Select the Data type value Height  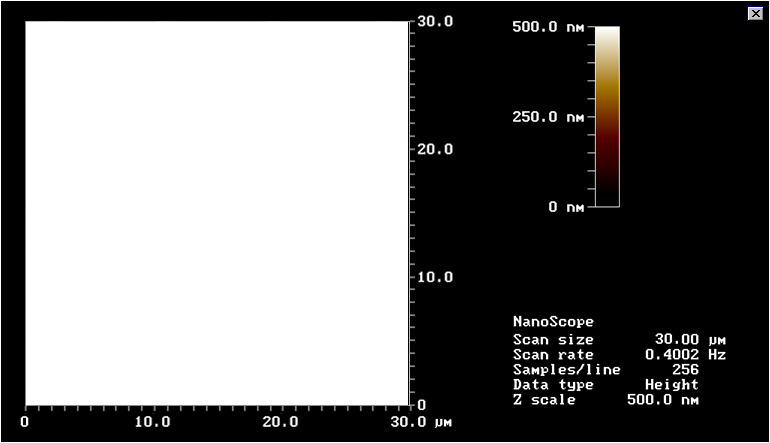pos(672,384)
